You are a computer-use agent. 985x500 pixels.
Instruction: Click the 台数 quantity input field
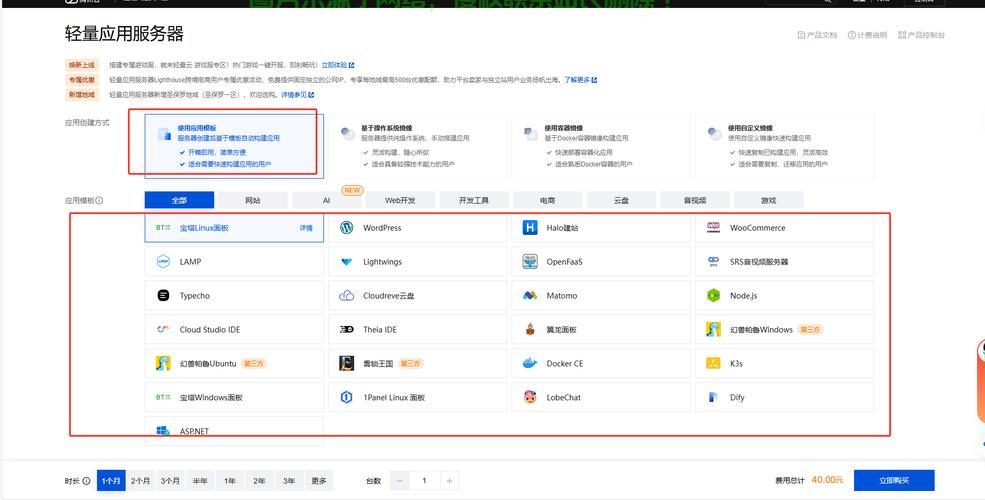click(424, 481)
